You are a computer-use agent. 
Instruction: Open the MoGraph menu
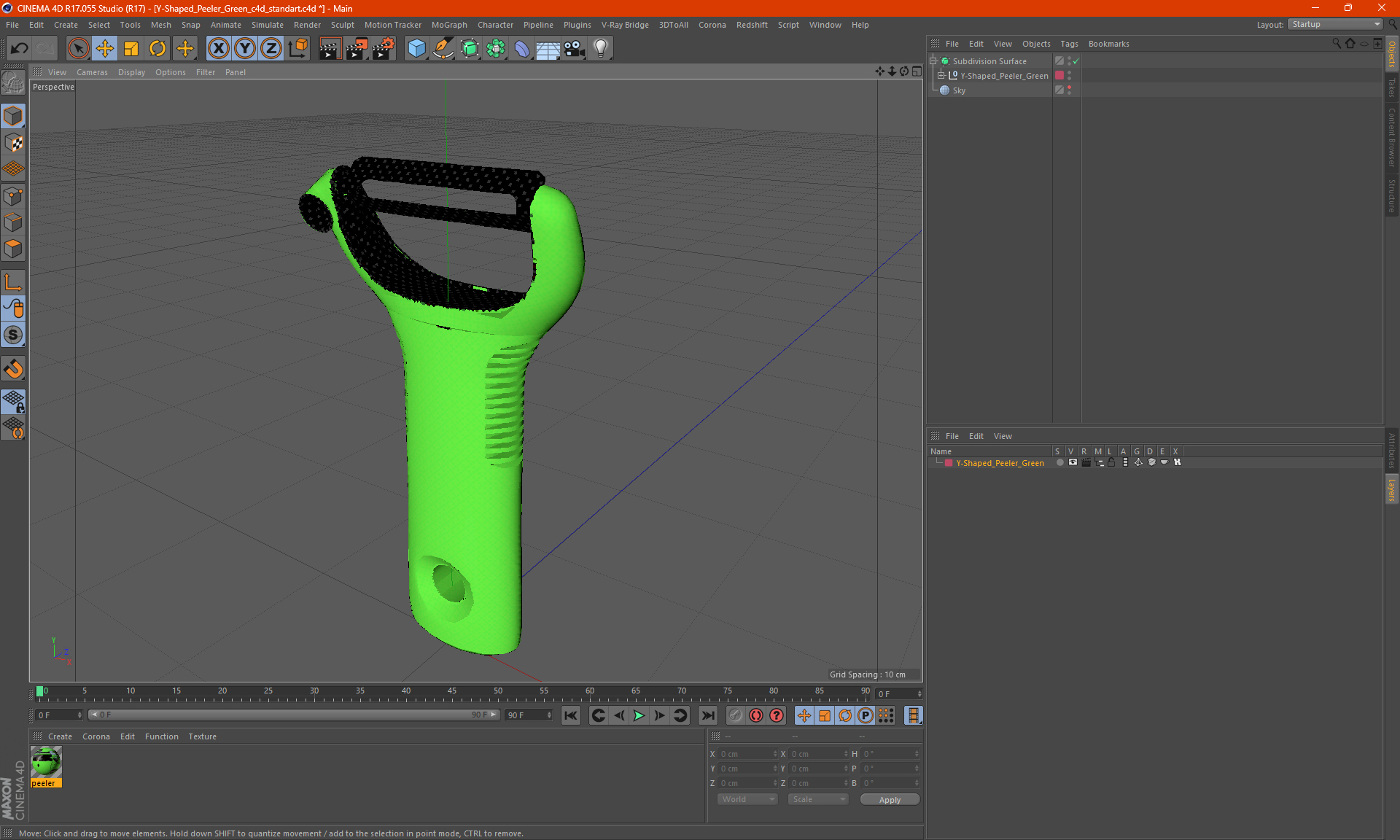click(448, 25)
